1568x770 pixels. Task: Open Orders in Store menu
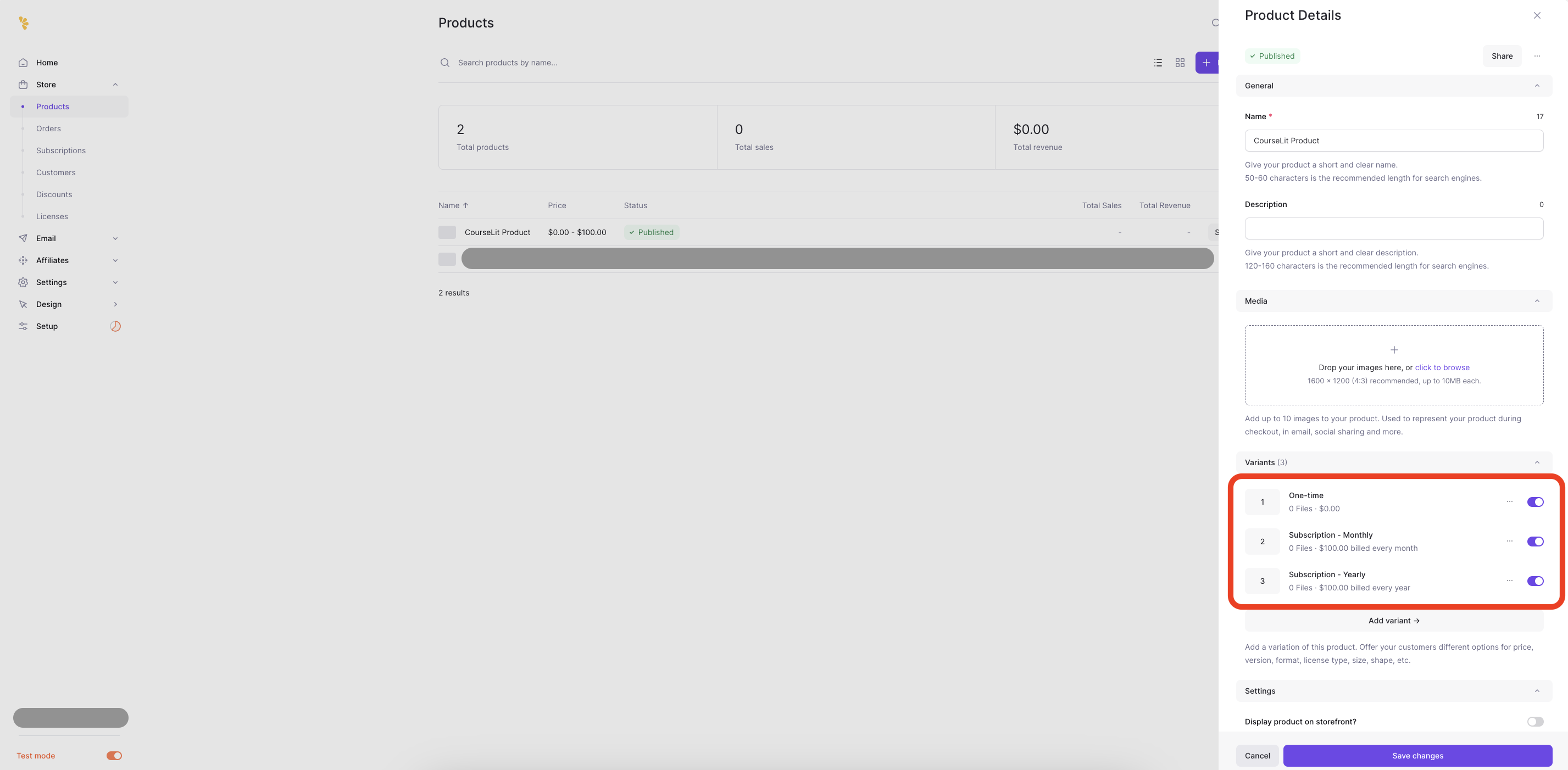coord(48,129)
